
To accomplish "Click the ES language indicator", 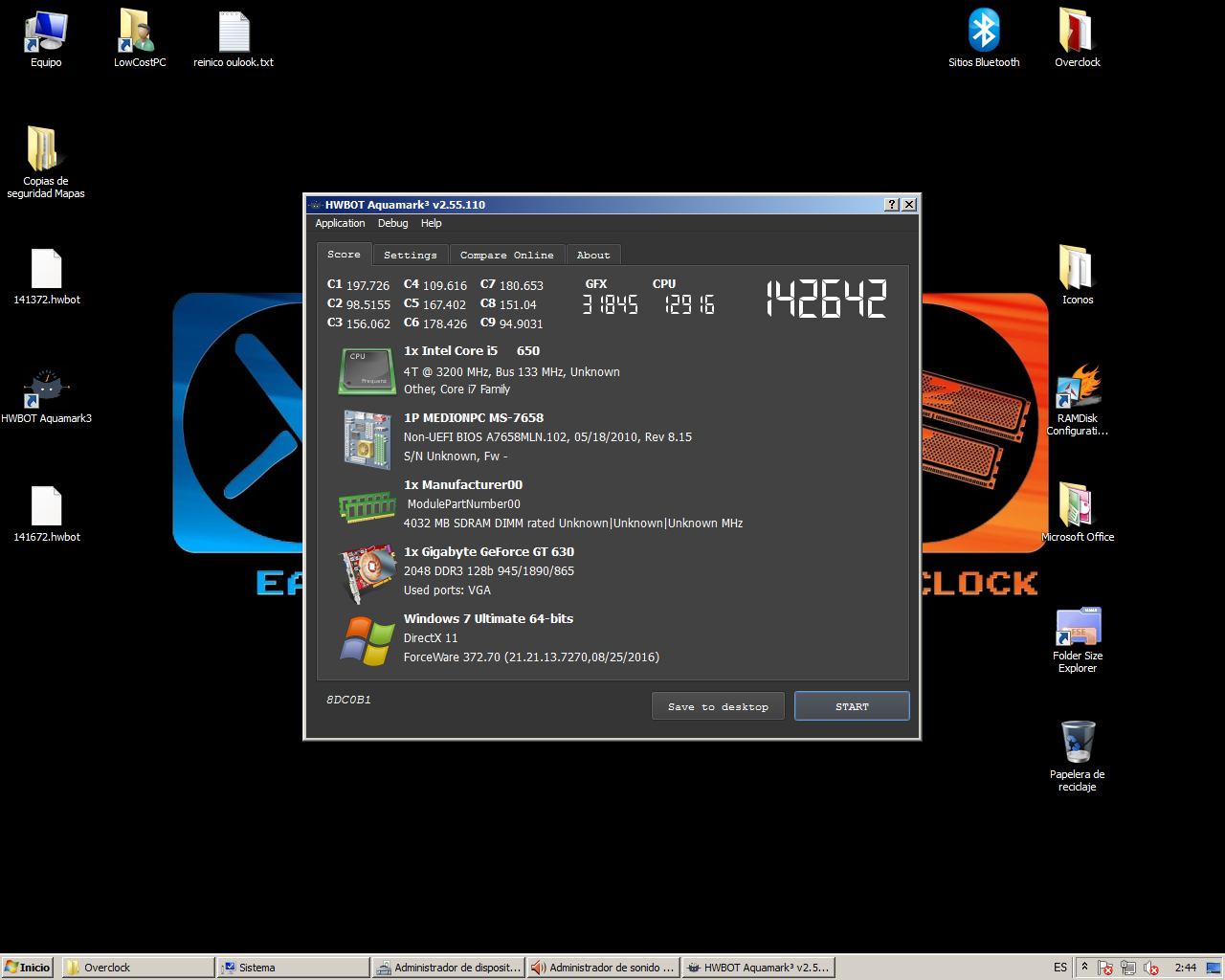I will [1060, 968].
